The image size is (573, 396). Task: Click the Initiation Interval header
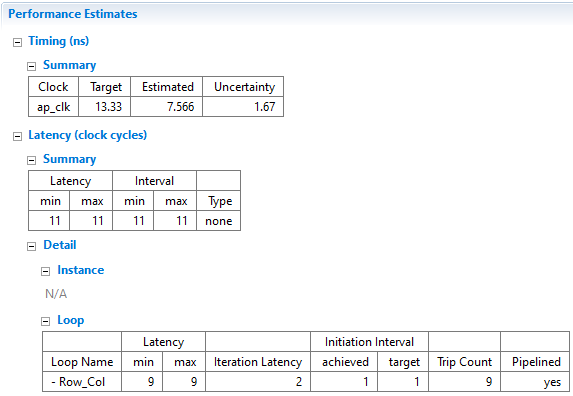[x=369, y=342]
